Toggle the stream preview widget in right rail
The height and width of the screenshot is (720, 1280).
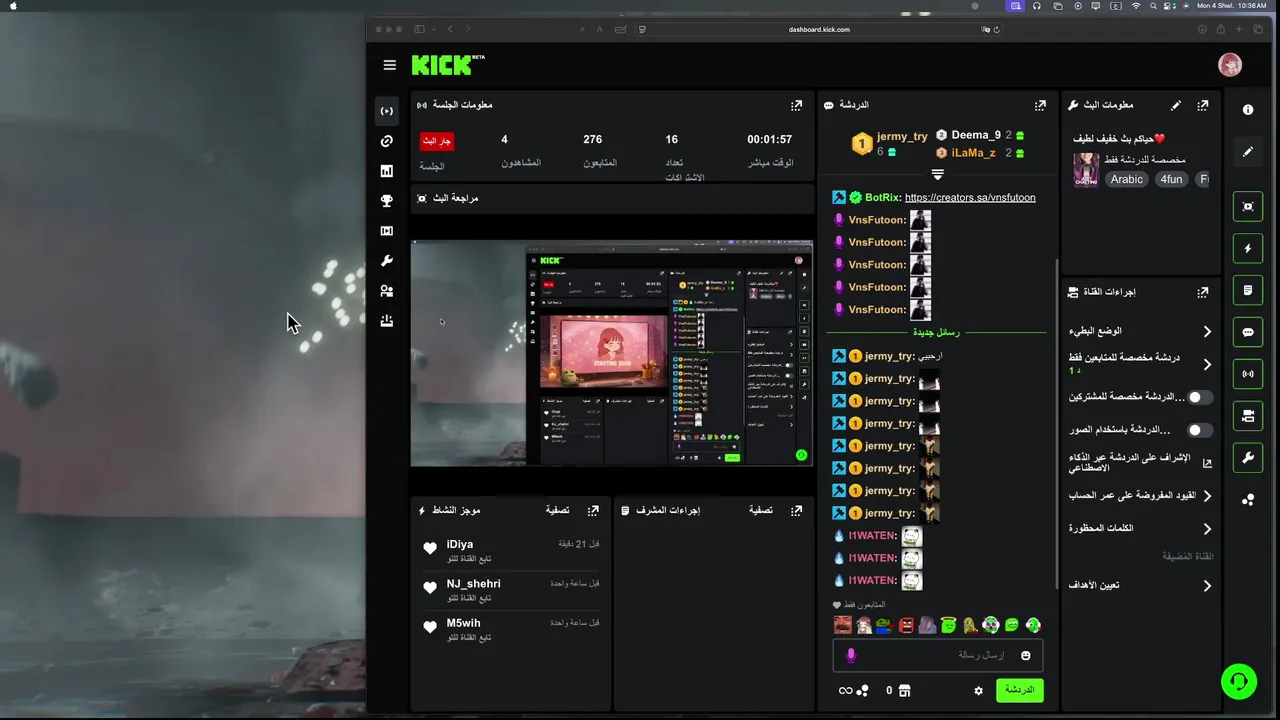pyautogui.click(x=1248, y=207)
